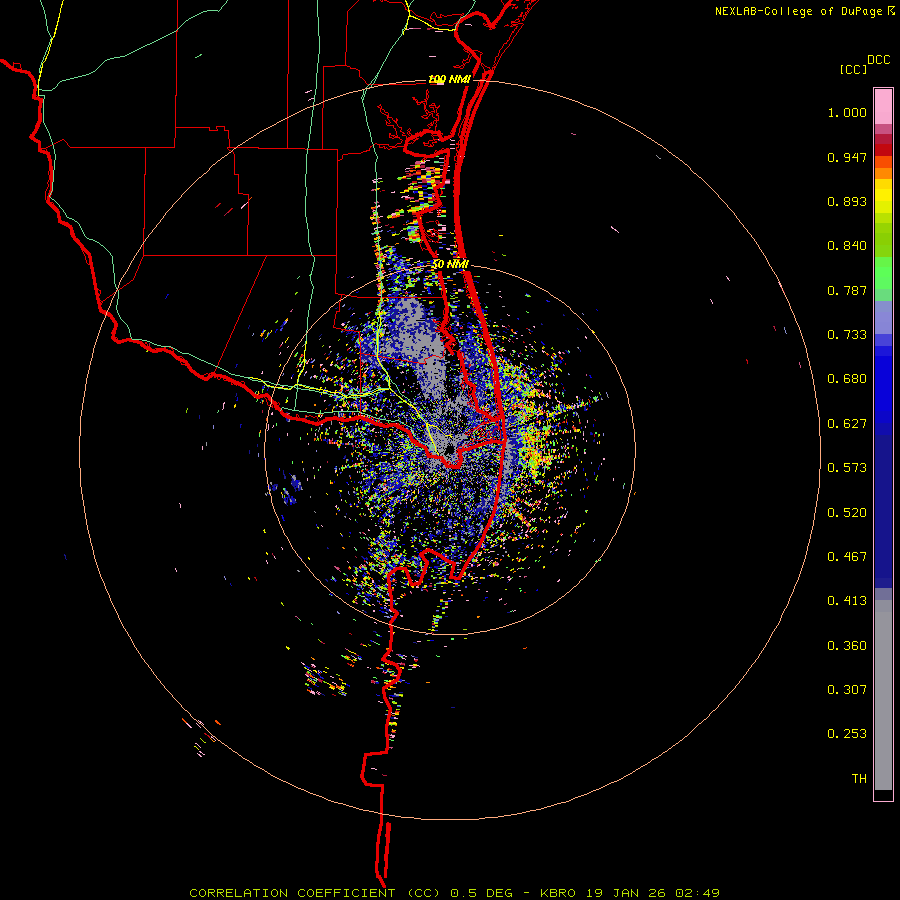Image resolution: width=900 pixels, height=900 pixels.
Task: Pick the light pink top segment of color bar
Action: click(883, 107)
